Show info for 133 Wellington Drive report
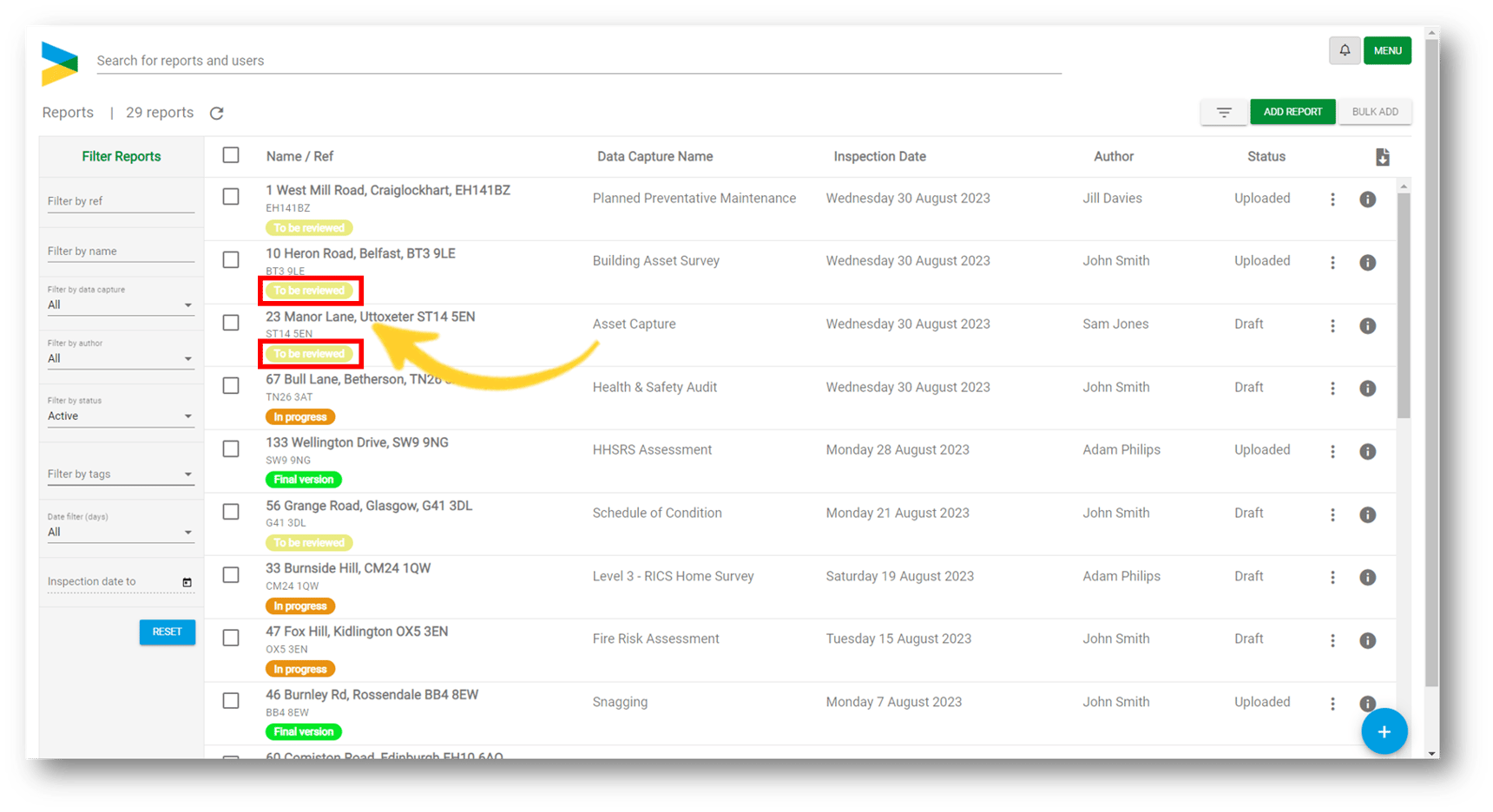1493x812 pixels. click(x=1367, y=451)
